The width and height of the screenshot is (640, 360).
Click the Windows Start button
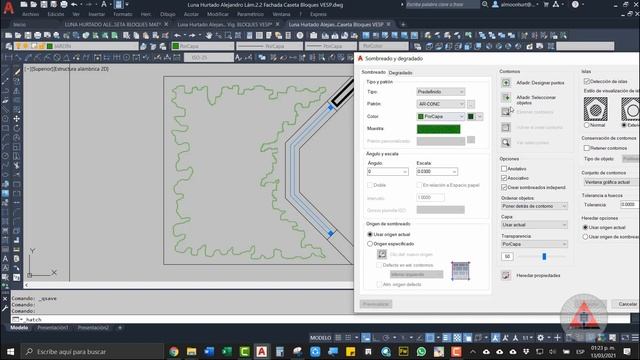[x=10, y=351]
